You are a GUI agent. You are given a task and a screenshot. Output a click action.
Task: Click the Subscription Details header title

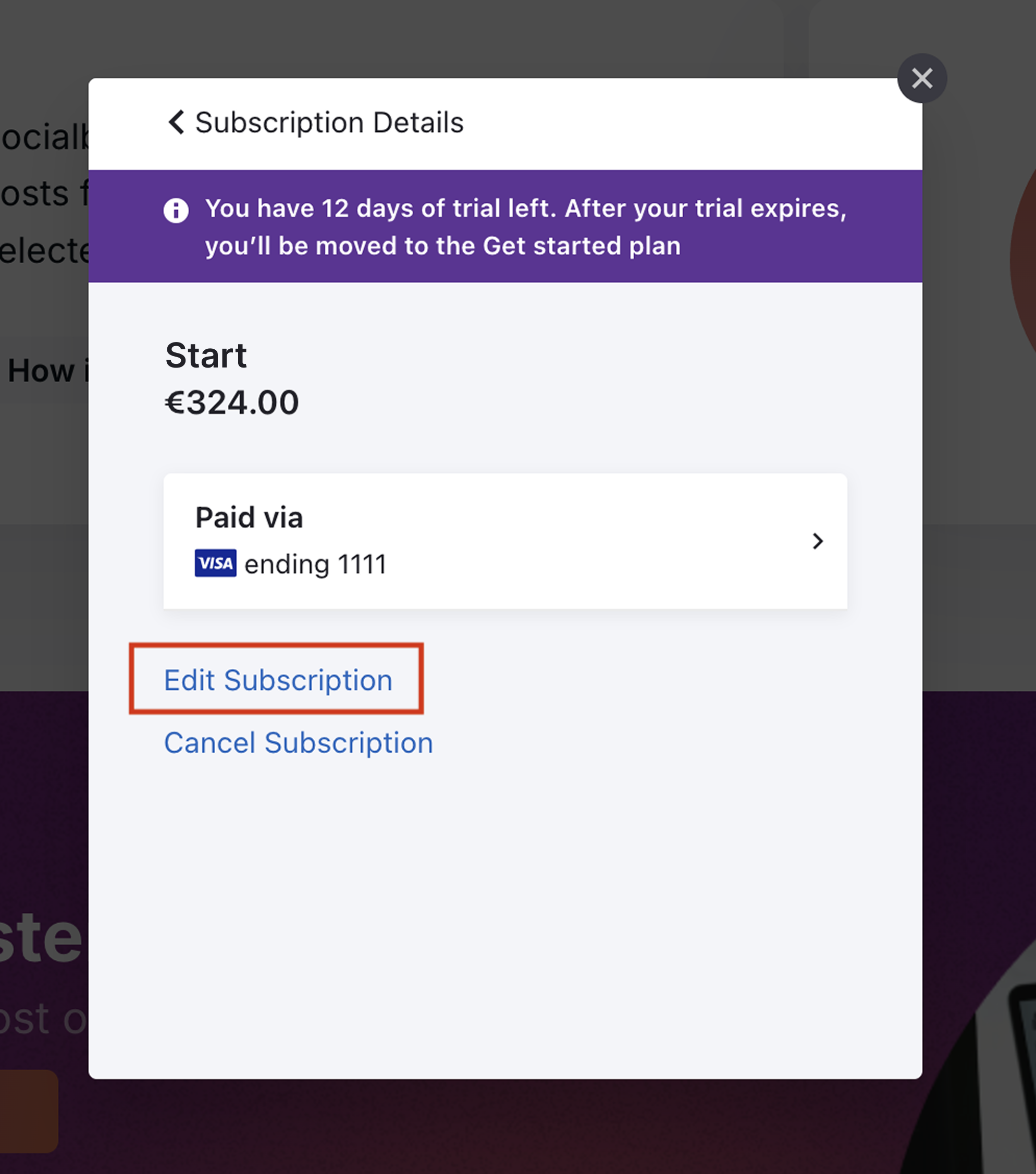point(330,123)
